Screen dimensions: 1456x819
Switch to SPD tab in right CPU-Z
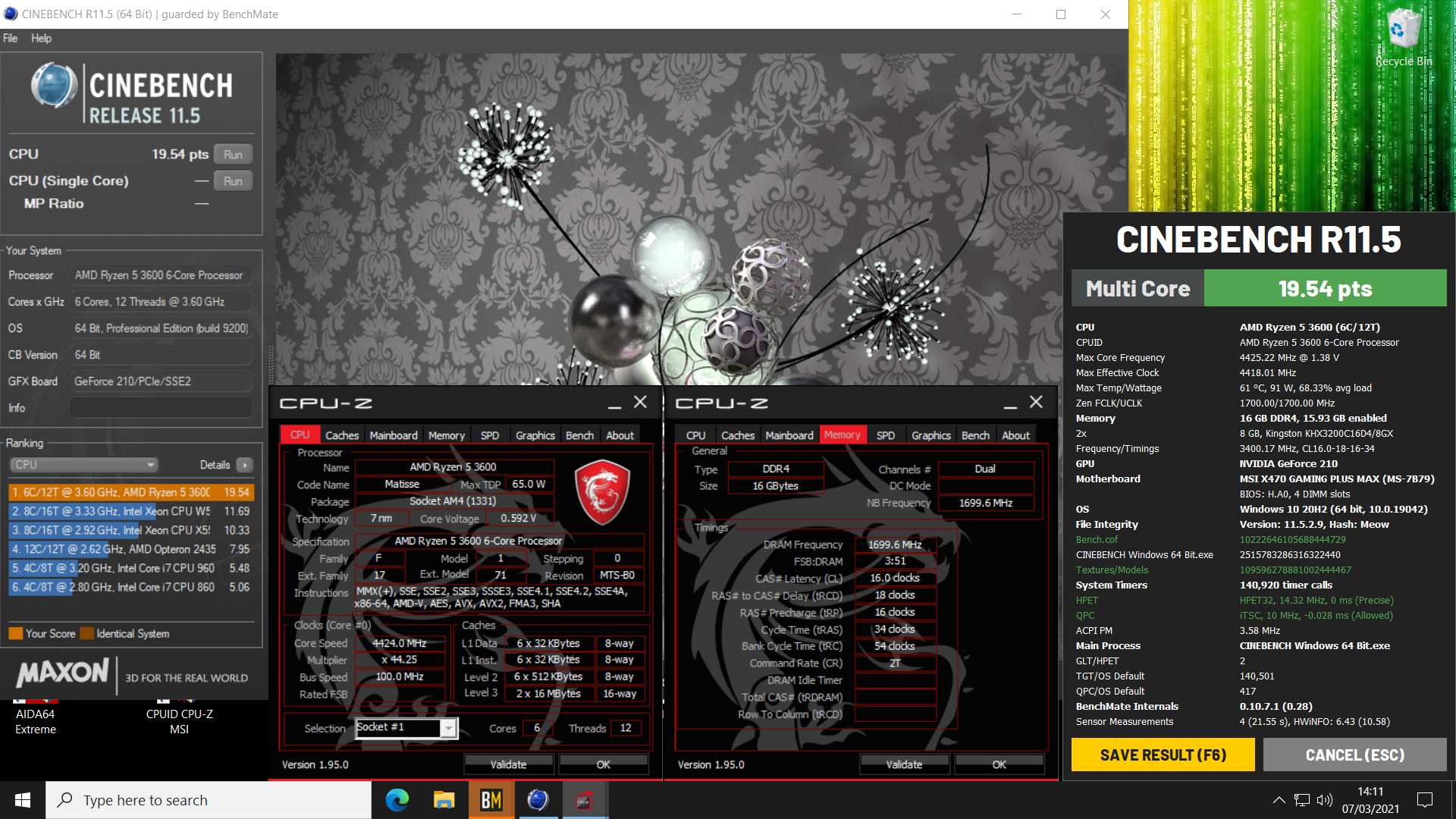[886, 435]
